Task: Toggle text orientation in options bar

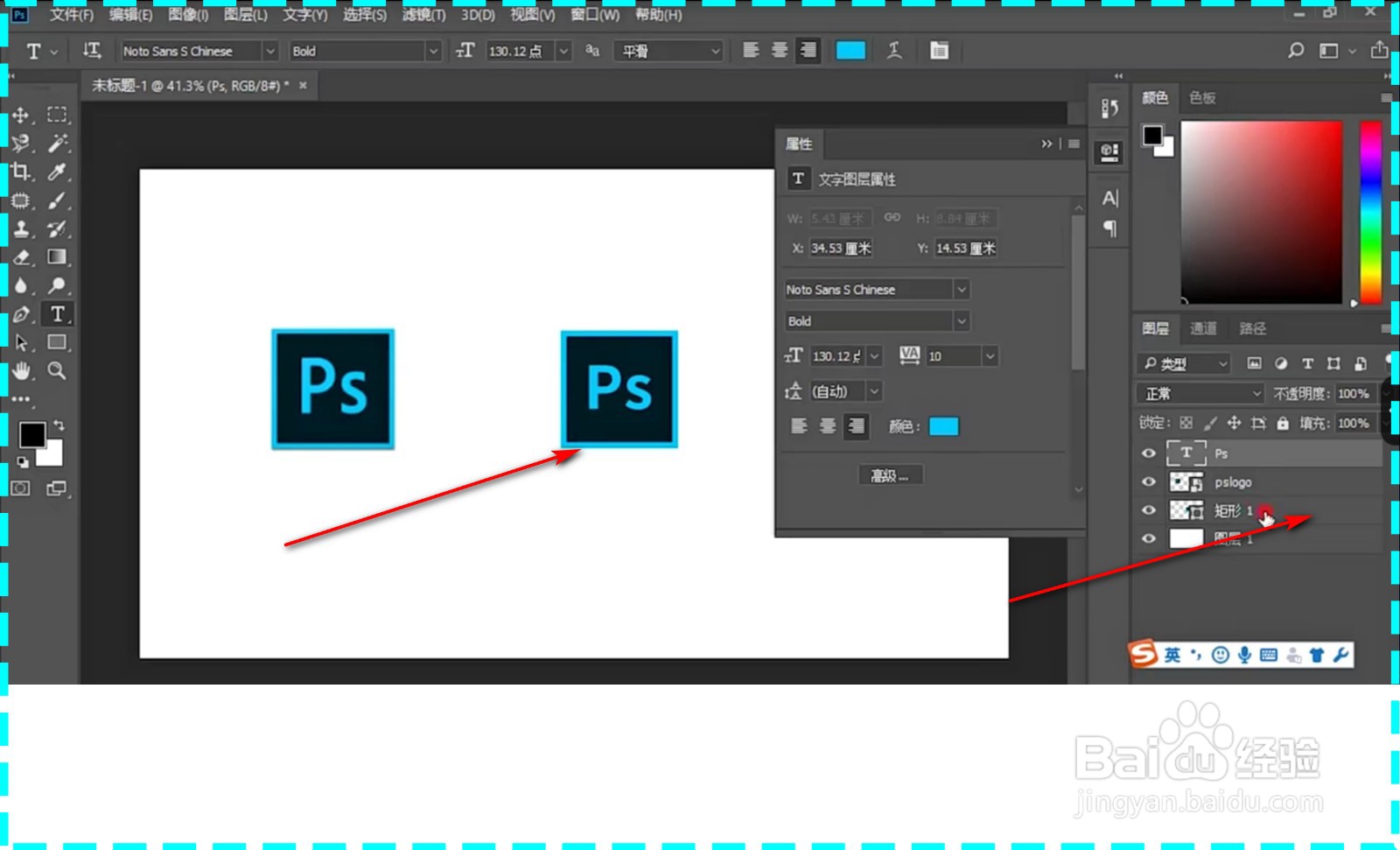Action: click(x=92, y=51)
